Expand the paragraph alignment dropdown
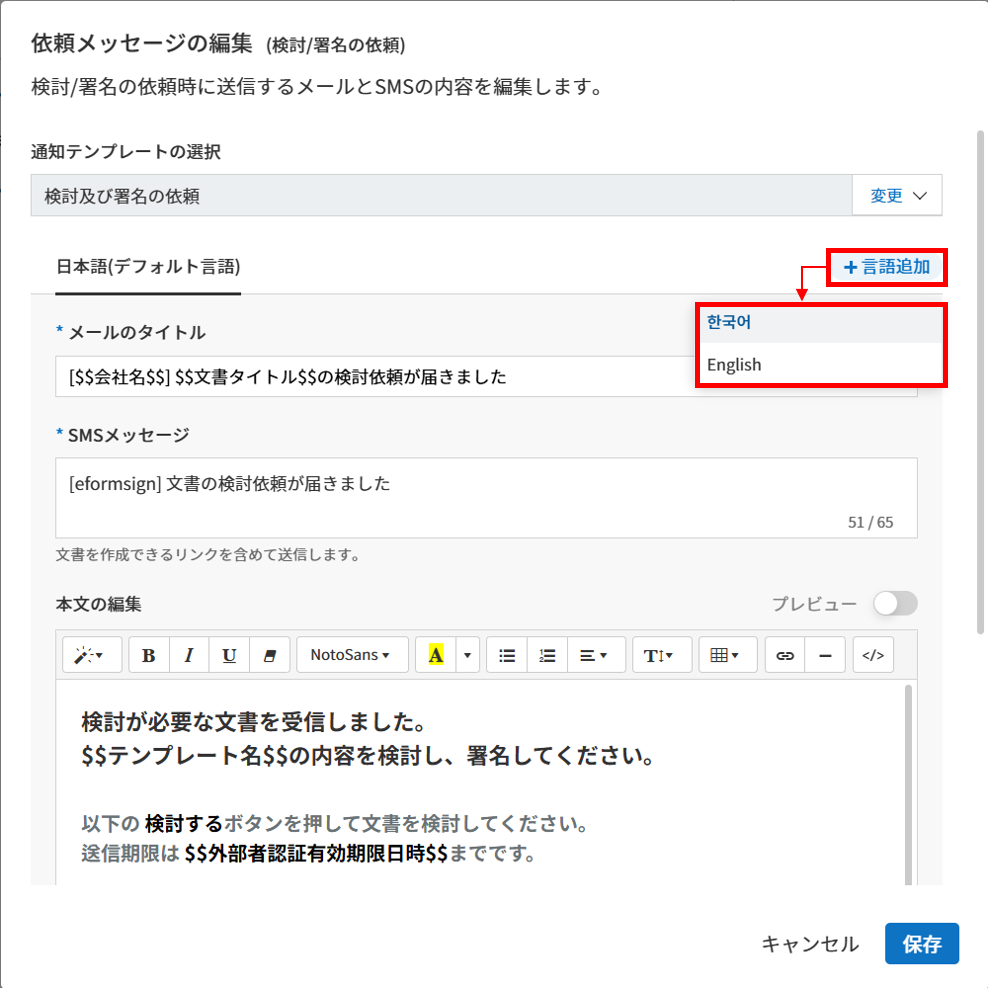The image size is (988, 988). pos(595,655)
